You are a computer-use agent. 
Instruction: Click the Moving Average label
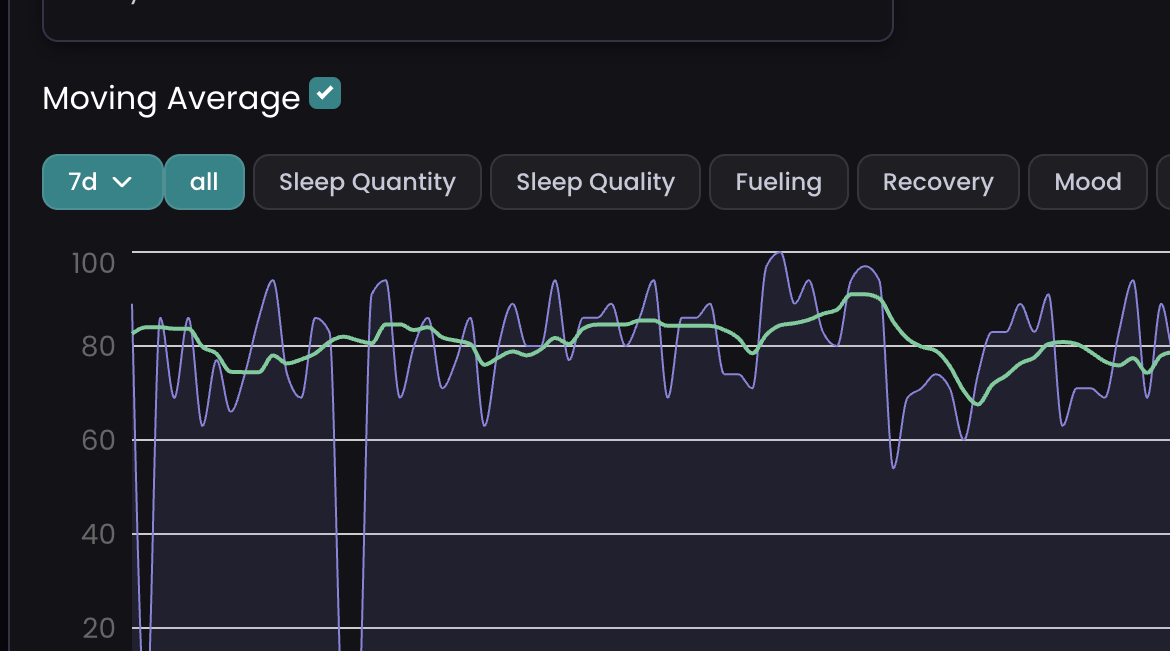coord(171,99)
